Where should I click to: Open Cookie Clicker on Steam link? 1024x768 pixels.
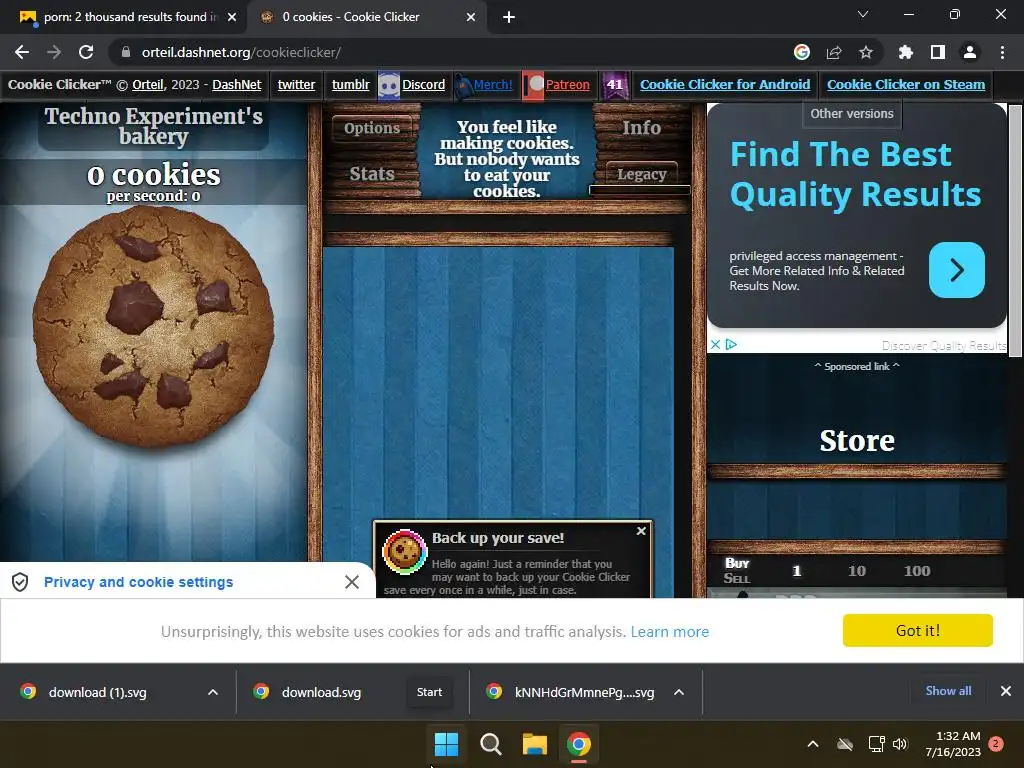coord(906,84)
